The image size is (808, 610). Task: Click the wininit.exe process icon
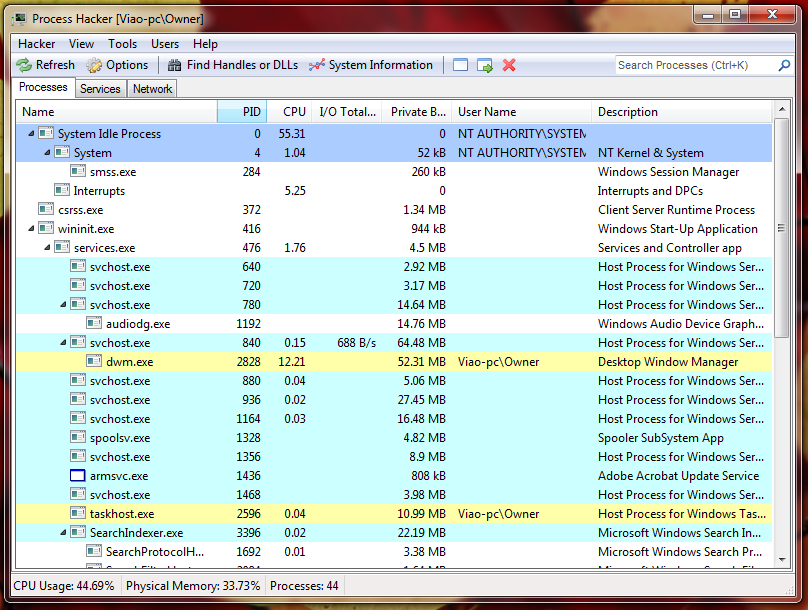click(x=46, y=228)
